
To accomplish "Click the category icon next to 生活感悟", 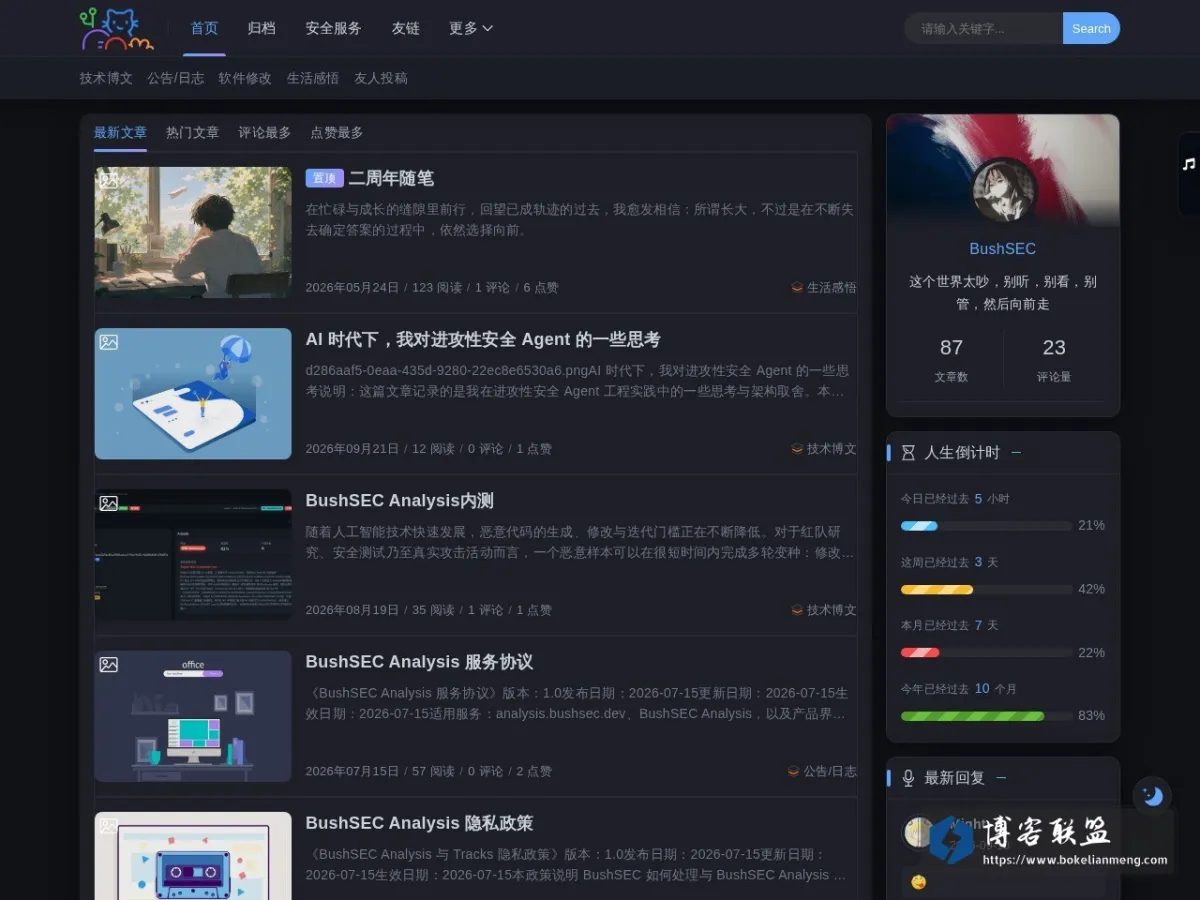I will pyautogui.click(x=797, y=288).
